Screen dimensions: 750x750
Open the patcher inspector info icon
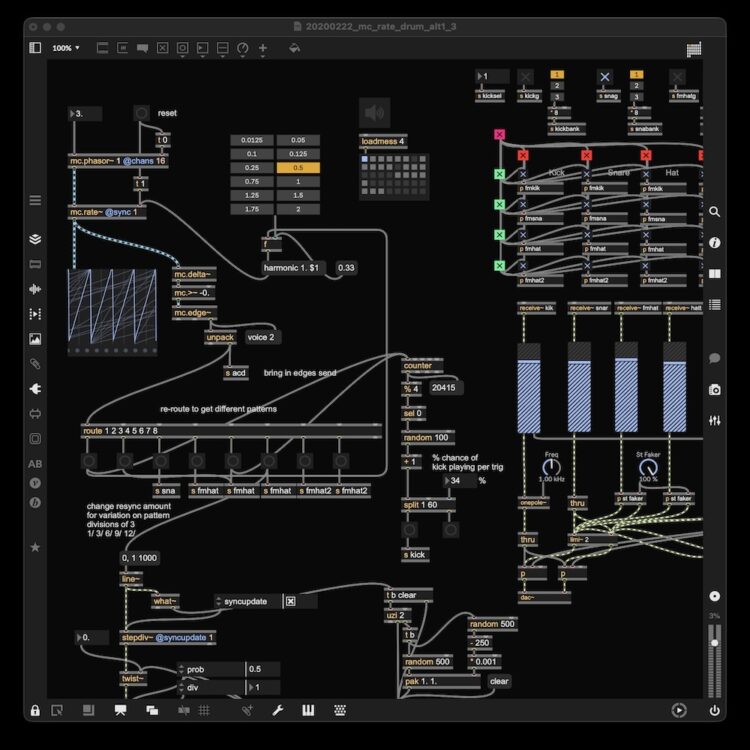click(x=714, y=243)
